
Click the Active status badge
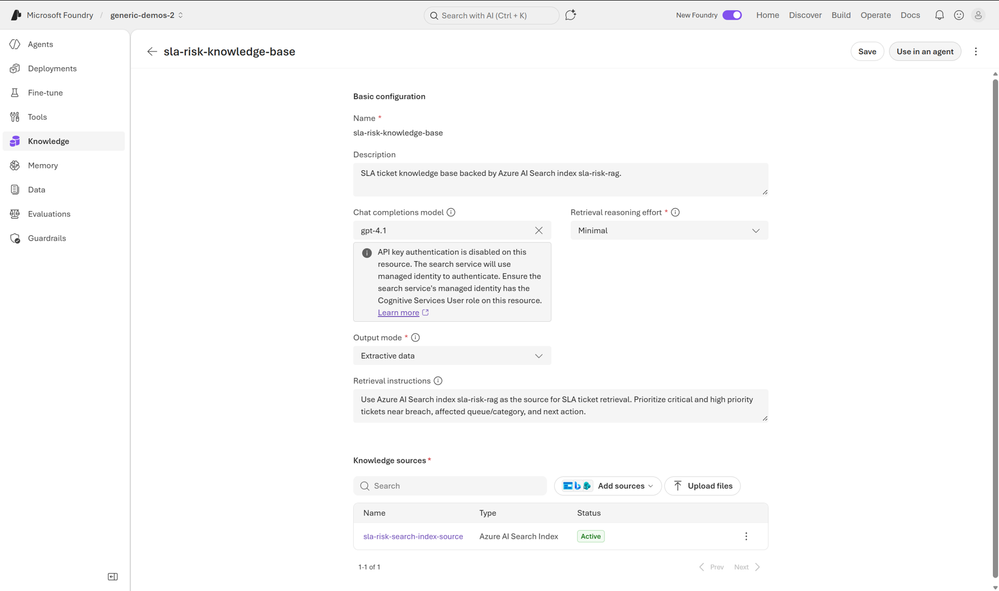pos(591,536)
